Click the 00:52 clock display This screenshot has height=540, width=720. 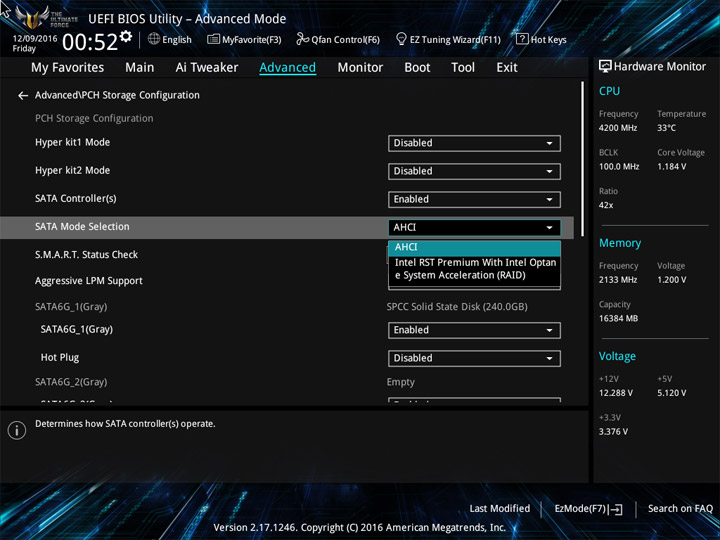coord(90,42)
